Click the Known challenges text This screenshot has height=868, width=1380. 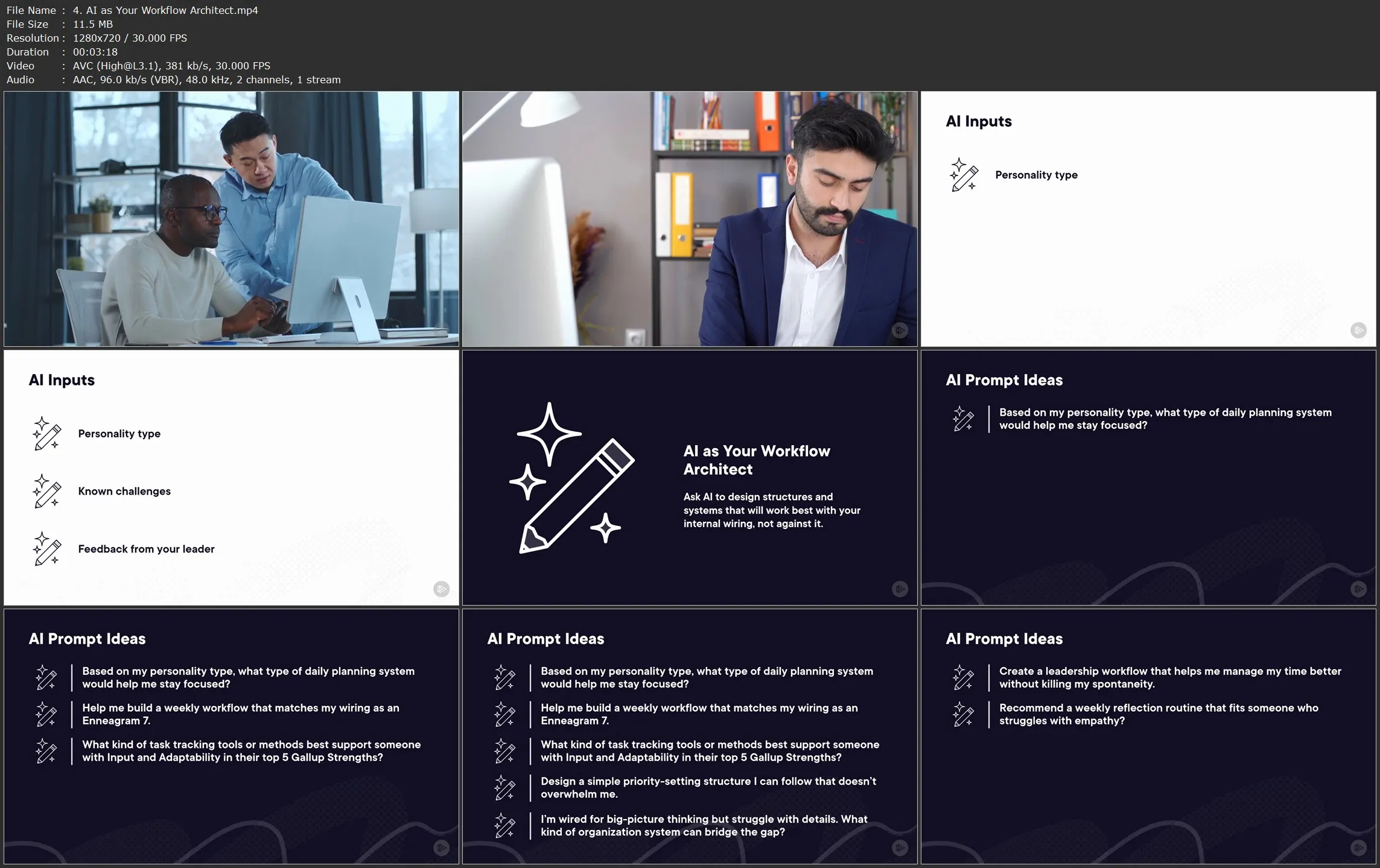[x=124, y=491]
